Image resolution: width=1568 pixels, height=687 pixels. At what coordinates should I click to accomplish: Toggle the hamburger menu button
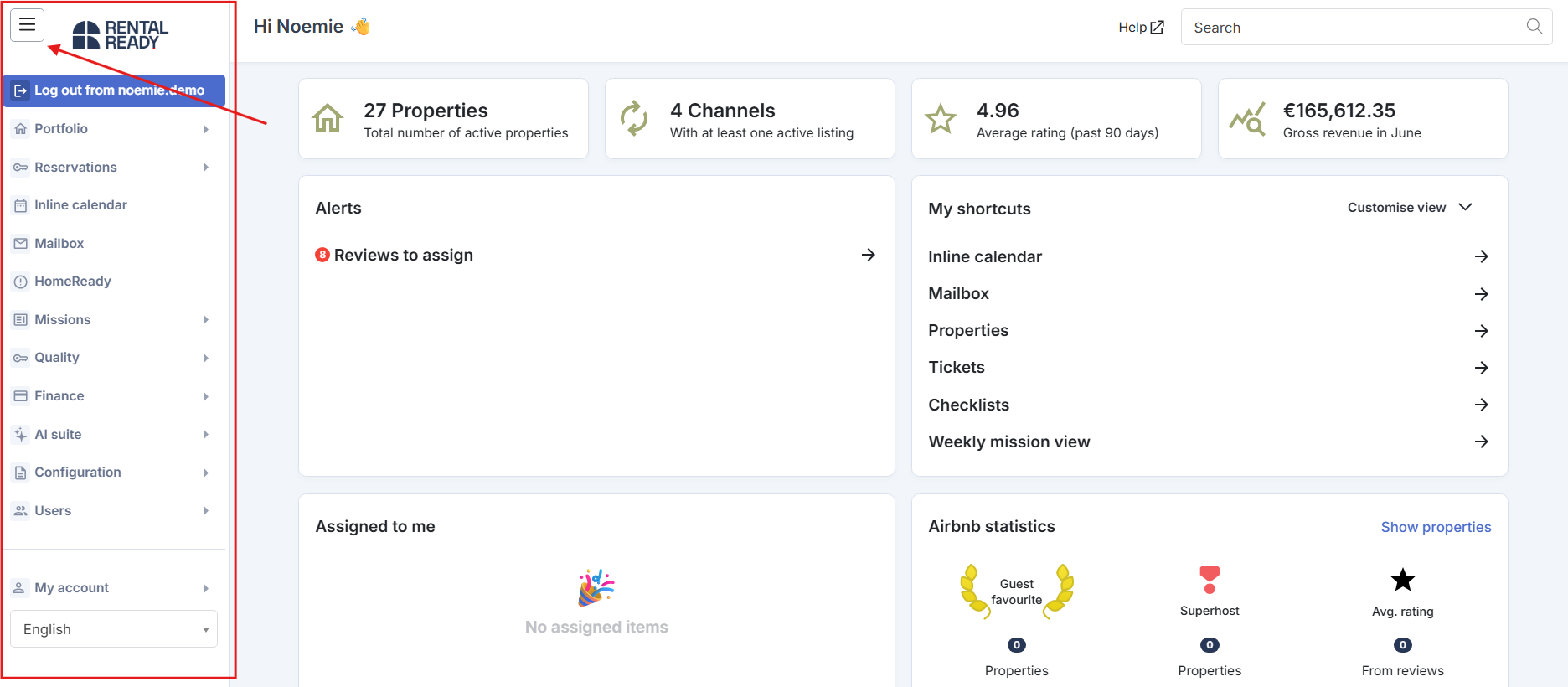click(x=27, y=25)
